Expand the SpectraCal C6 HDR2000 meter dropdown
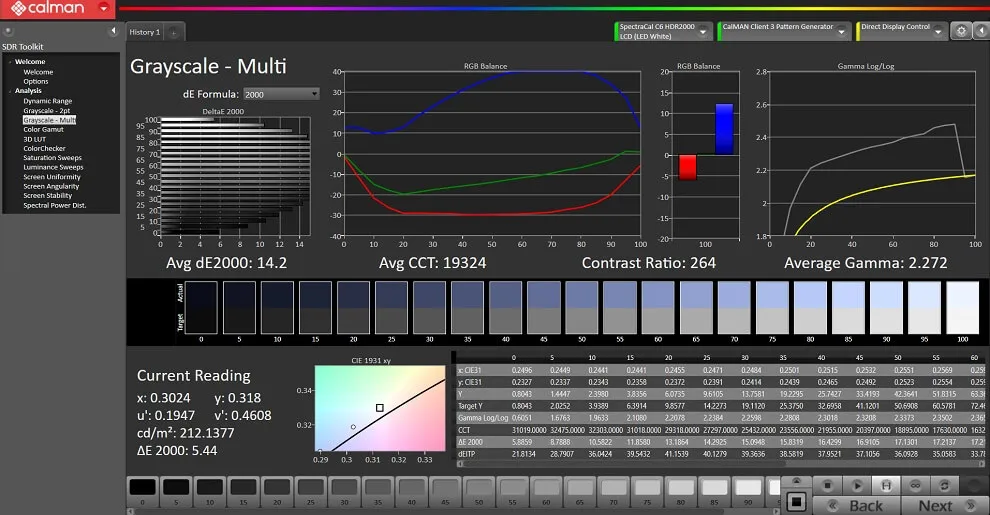990x515 pixels. click(x=704, y=31)
